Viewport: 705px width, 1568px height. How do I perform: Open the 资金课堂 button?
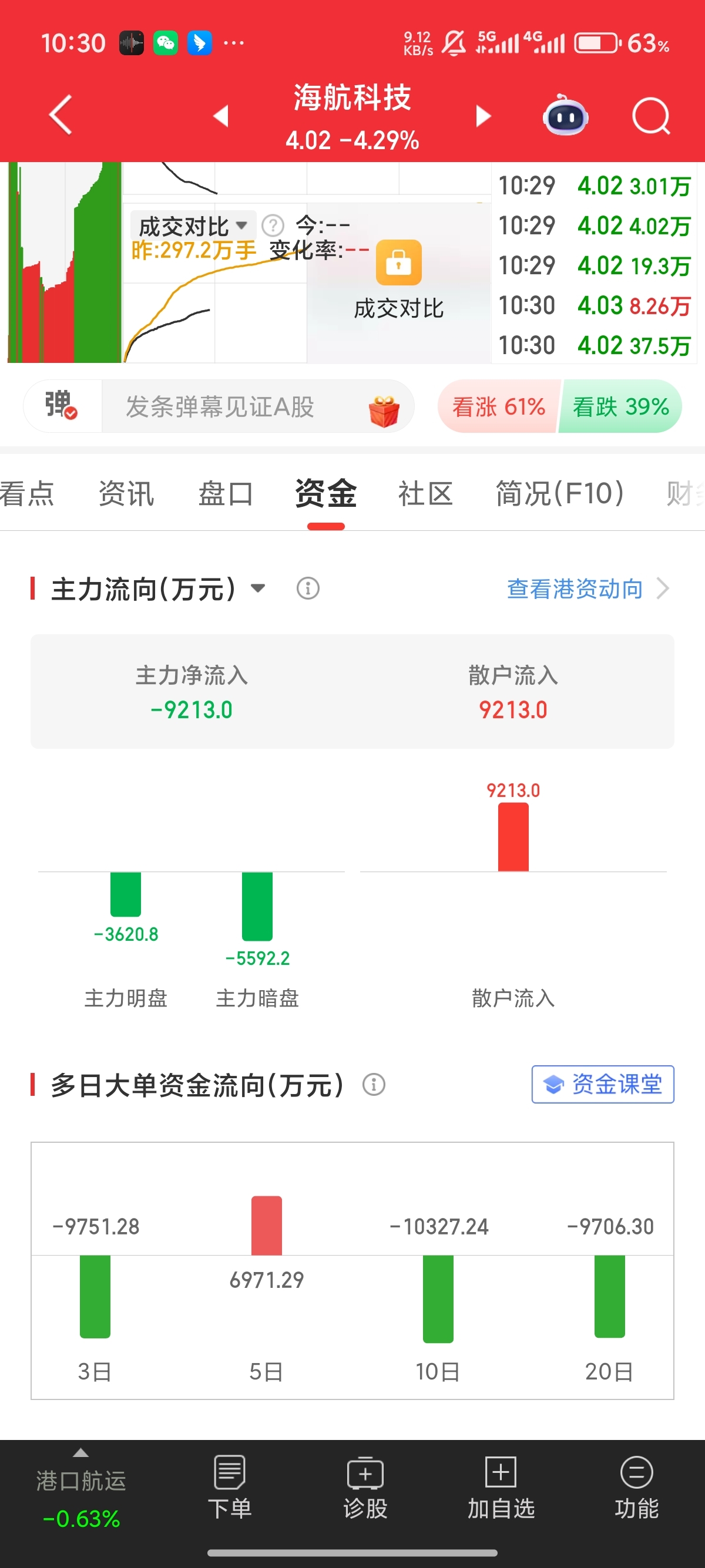click(603, 1084)
